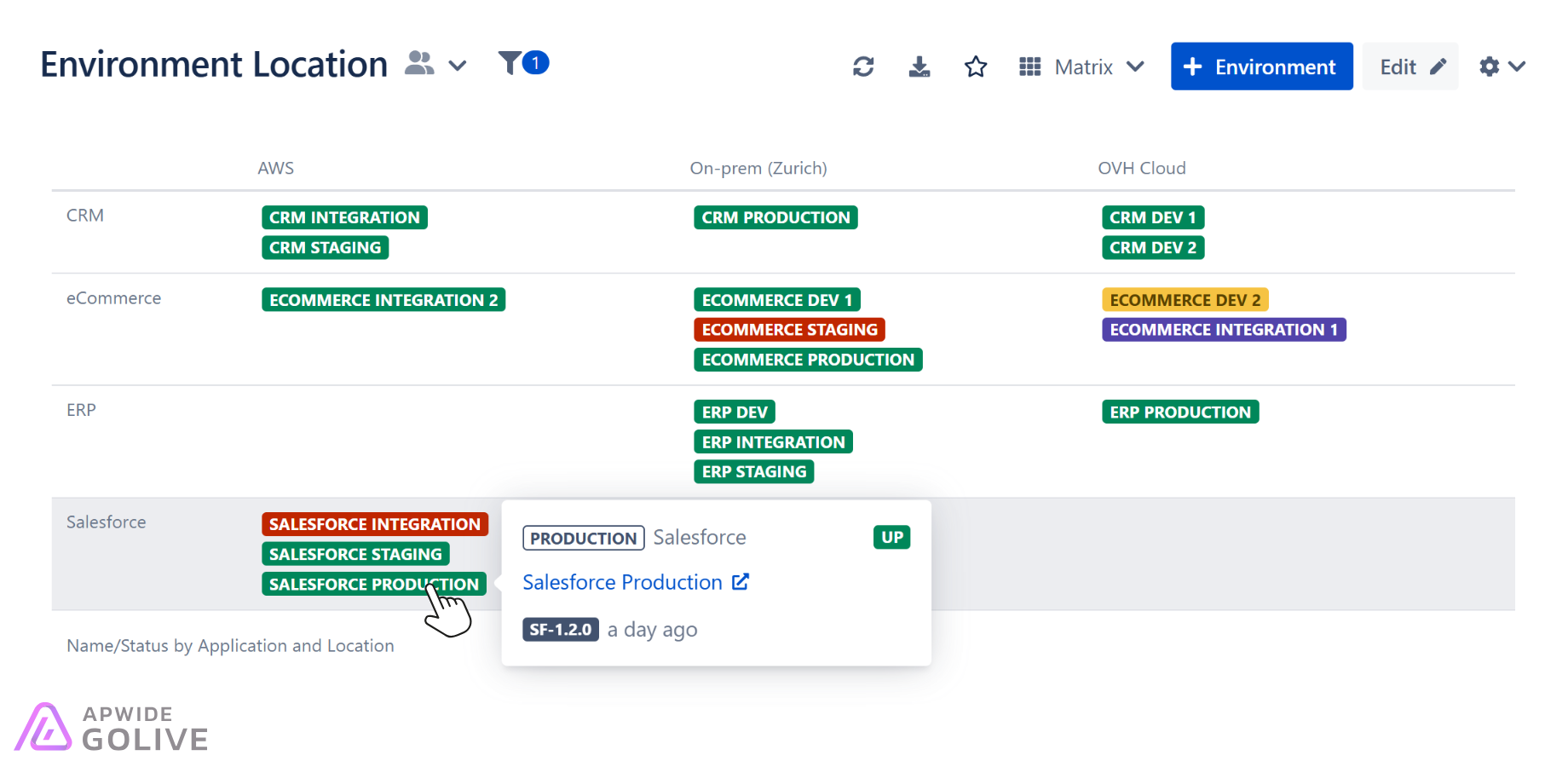Select the red ECOMMERCE STAGING status badge
The image size is (1568, 767).
789,330
